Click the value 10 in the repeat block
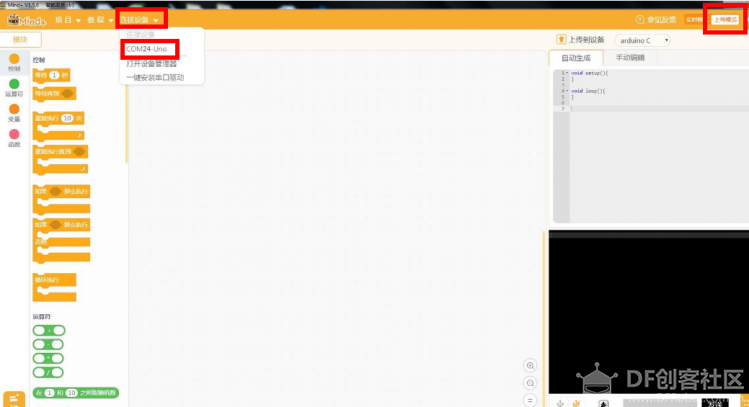 67,118
